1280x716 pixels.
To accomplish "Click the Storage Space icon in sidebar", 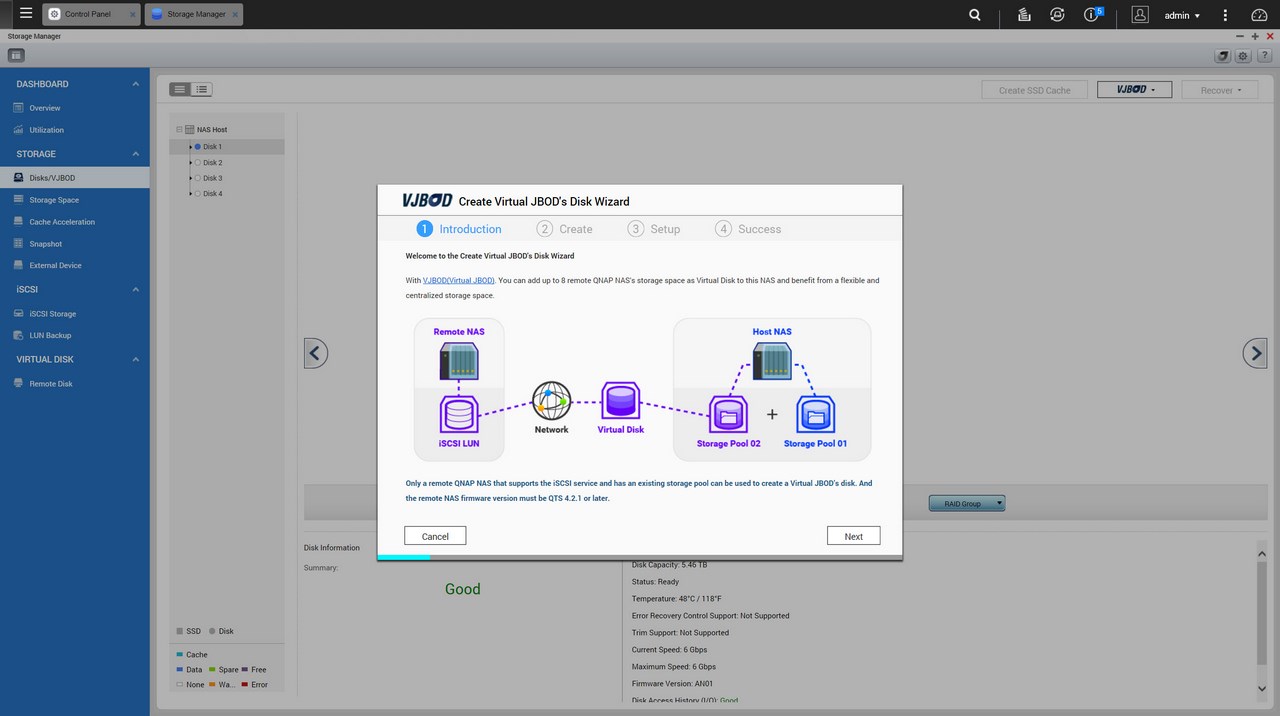I will click(18, 200).
